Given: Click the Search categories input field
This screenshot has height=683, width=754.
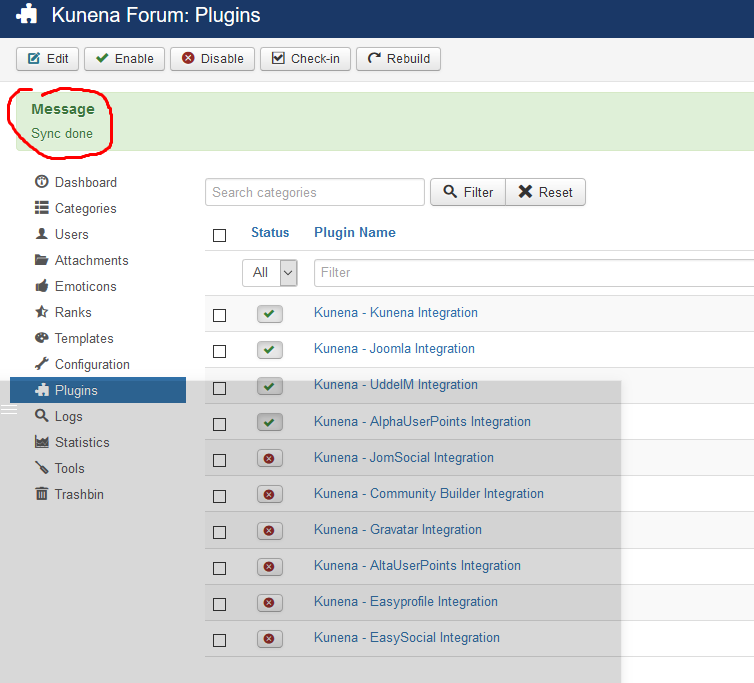Looking at the screenshot, I should (314, 192).
